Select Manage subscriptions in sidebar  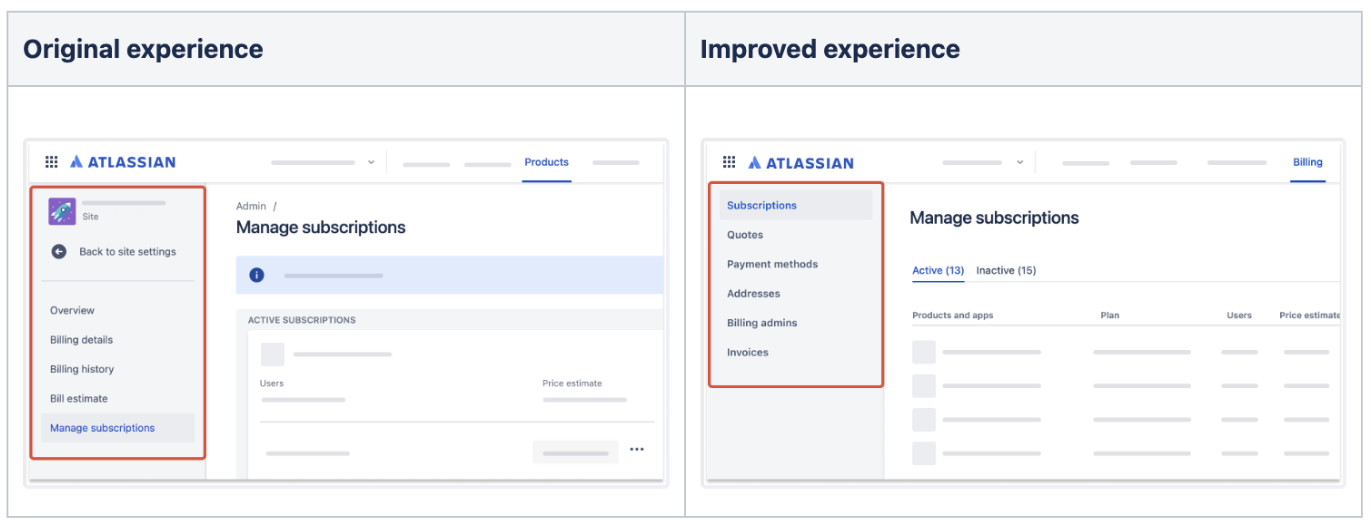coord(118,428)
